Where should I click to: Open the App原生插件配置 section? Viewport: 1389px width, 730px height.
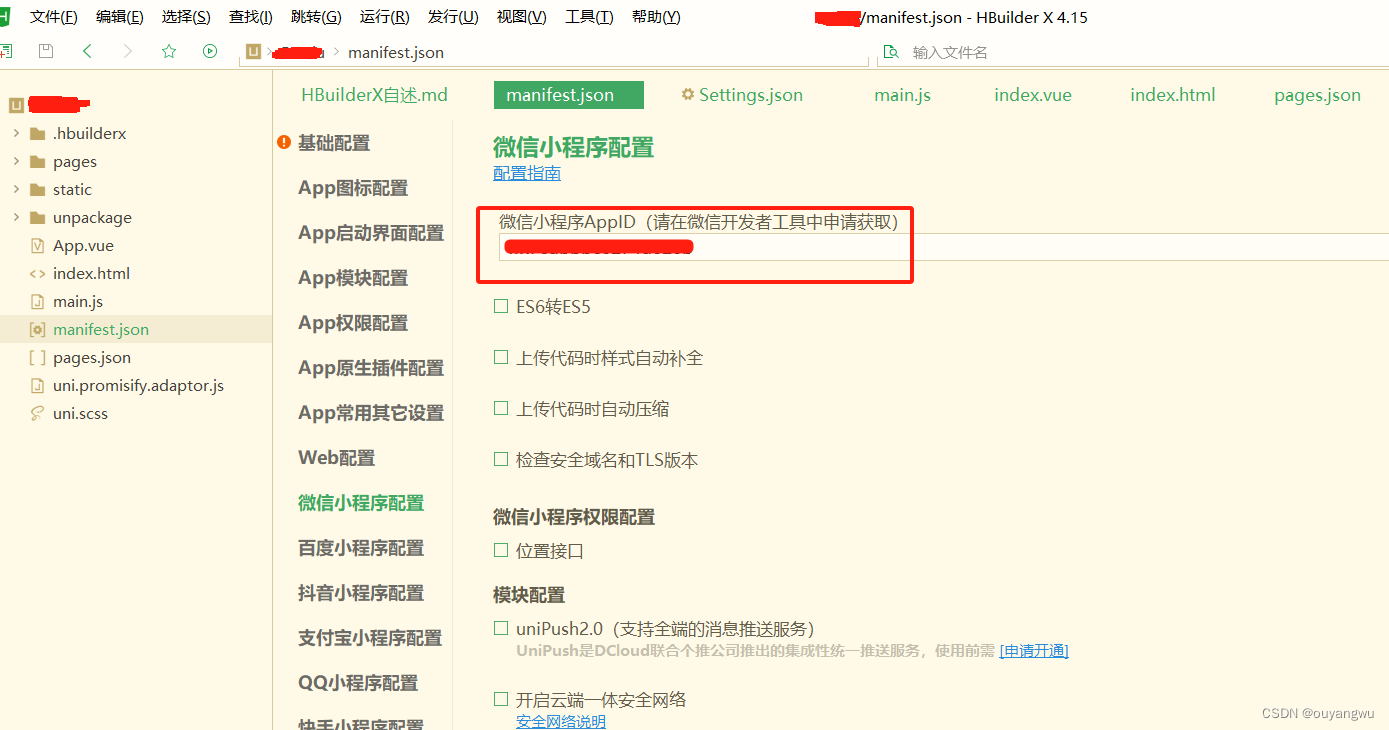(x=371, y=368)
